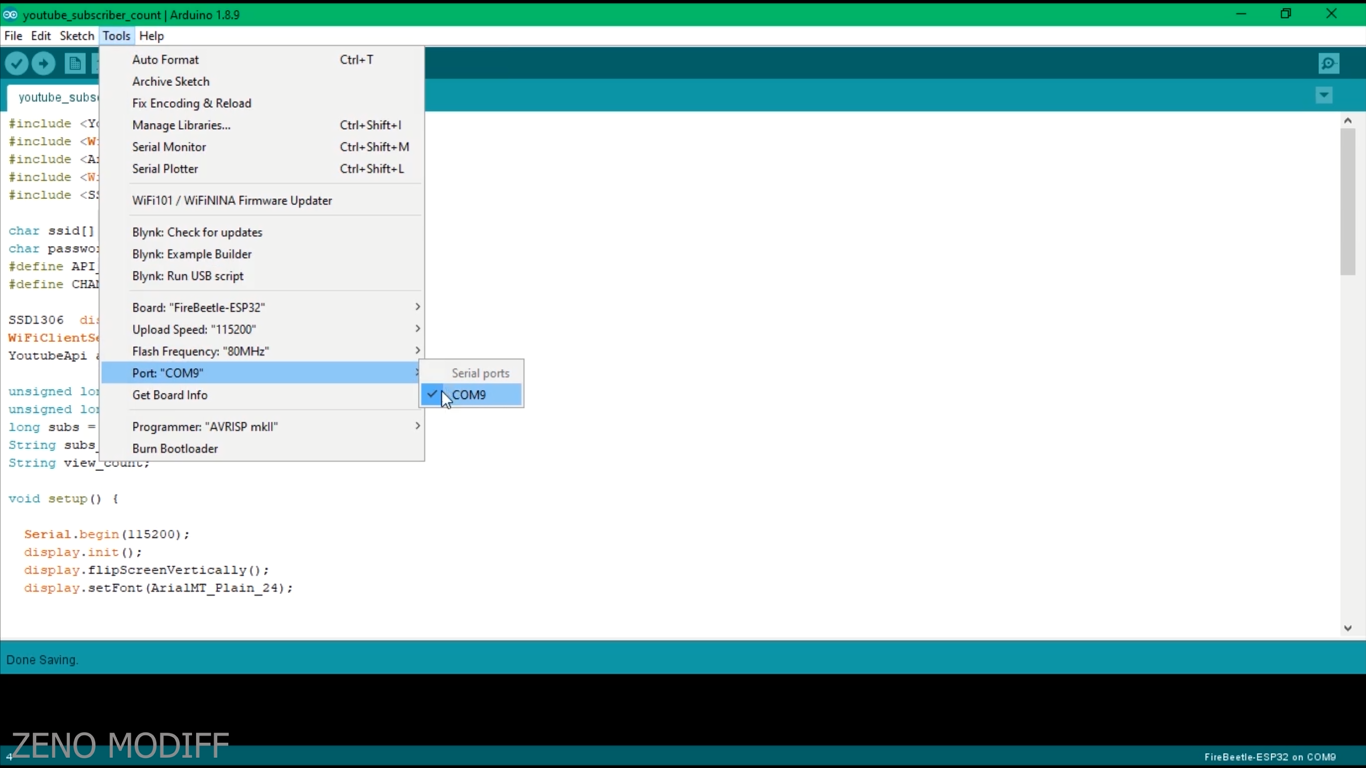The height and width of the screenshot is (768, 1366).
Task: Select Blynk: Check for updates
Action: tap(263, 232)
